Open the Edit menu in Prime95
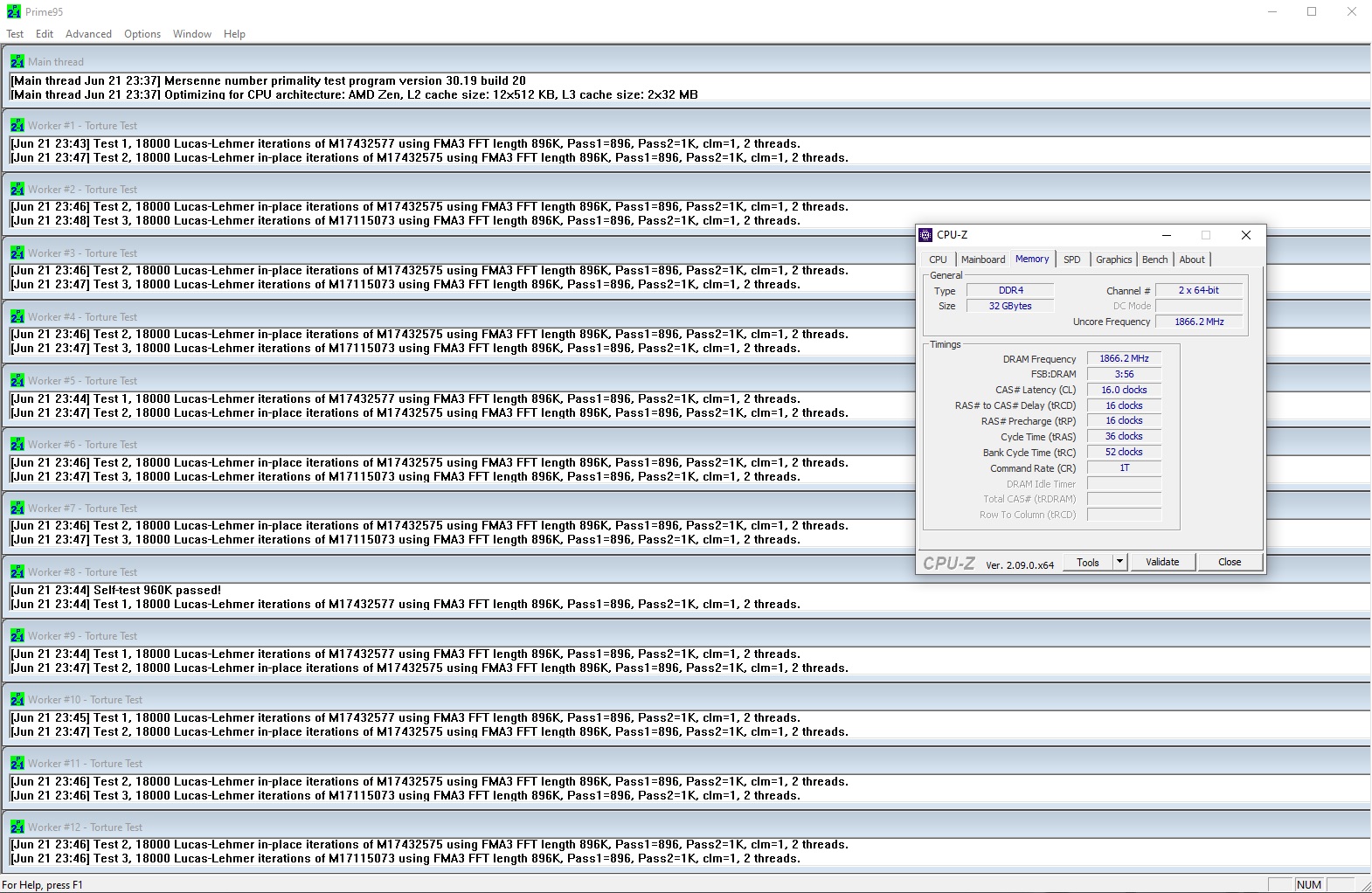1372x893 pixels. click(x=45, y=34)
